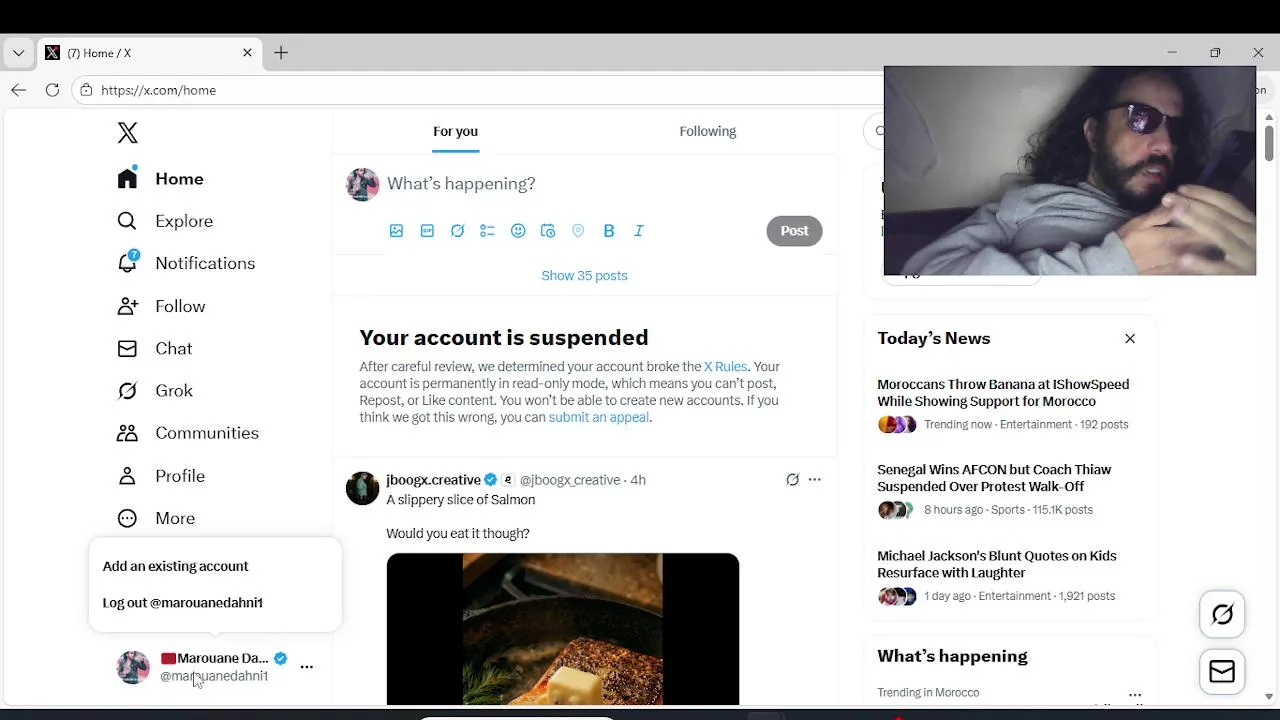Click the X logo in the sidebar

pyautogui.click(x=128, y=133)
